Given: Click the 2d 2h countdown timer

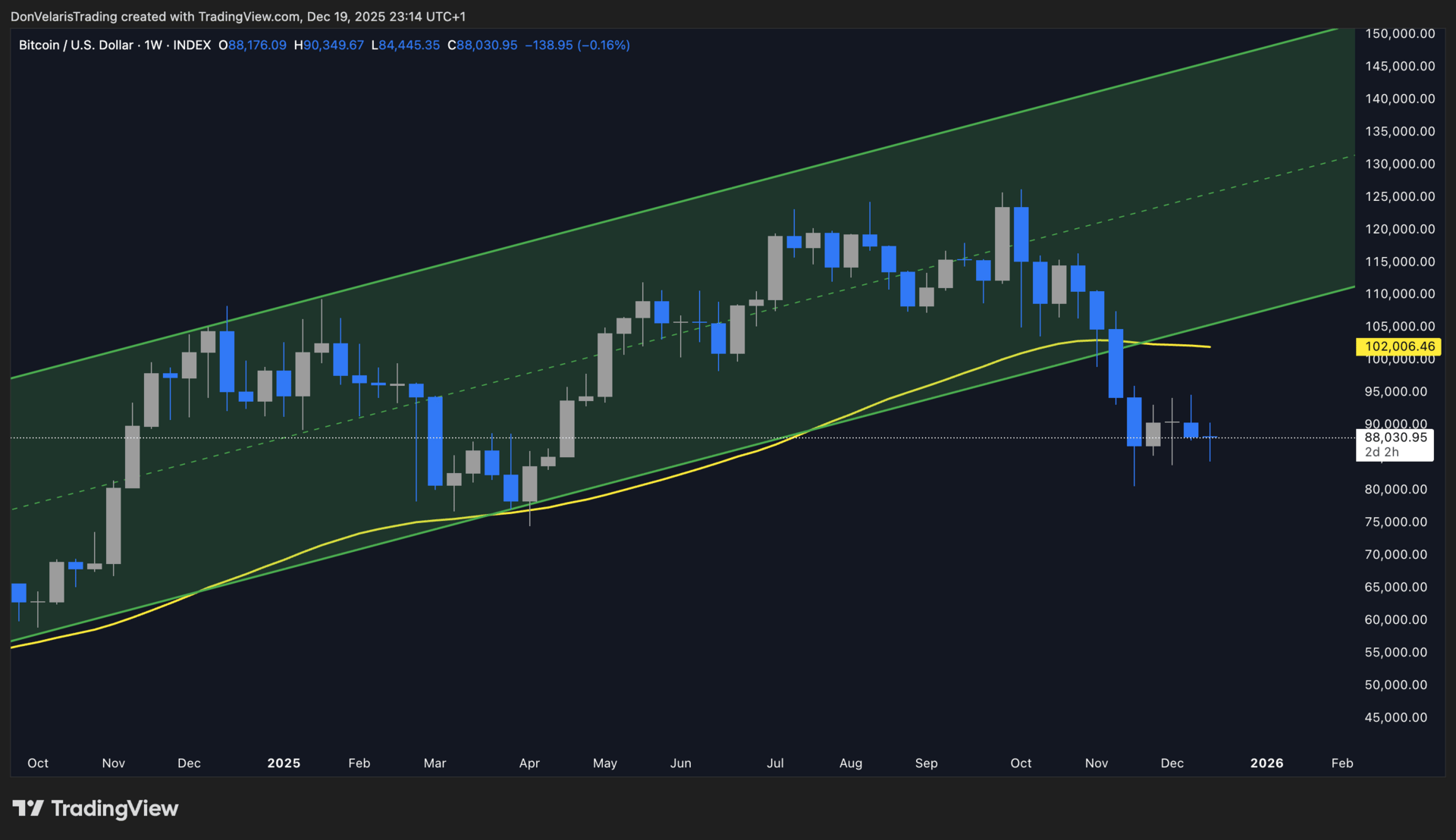Looking at the screenshot, I should (x=1382, y=453).
